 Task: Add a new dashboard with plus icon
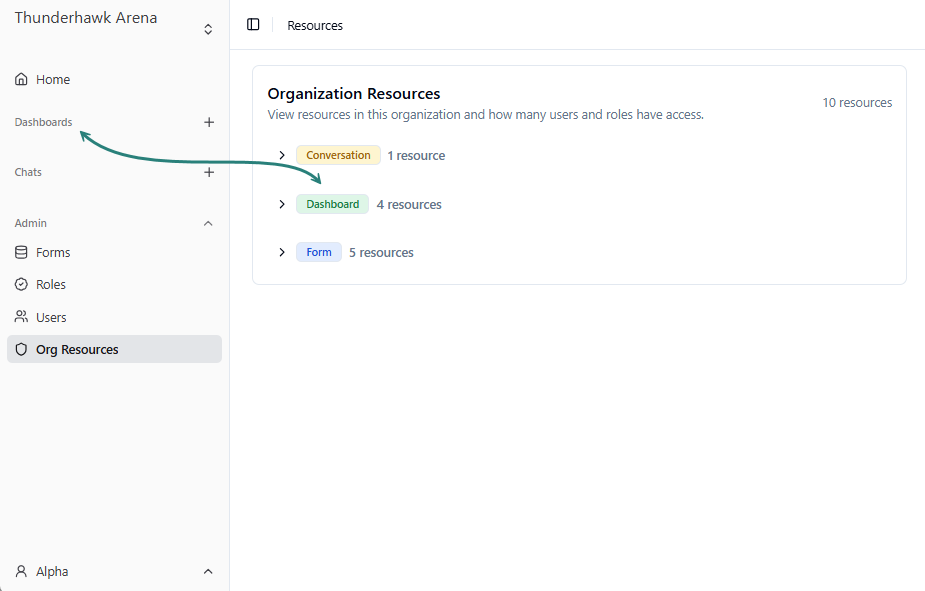(x=209, y=122)
